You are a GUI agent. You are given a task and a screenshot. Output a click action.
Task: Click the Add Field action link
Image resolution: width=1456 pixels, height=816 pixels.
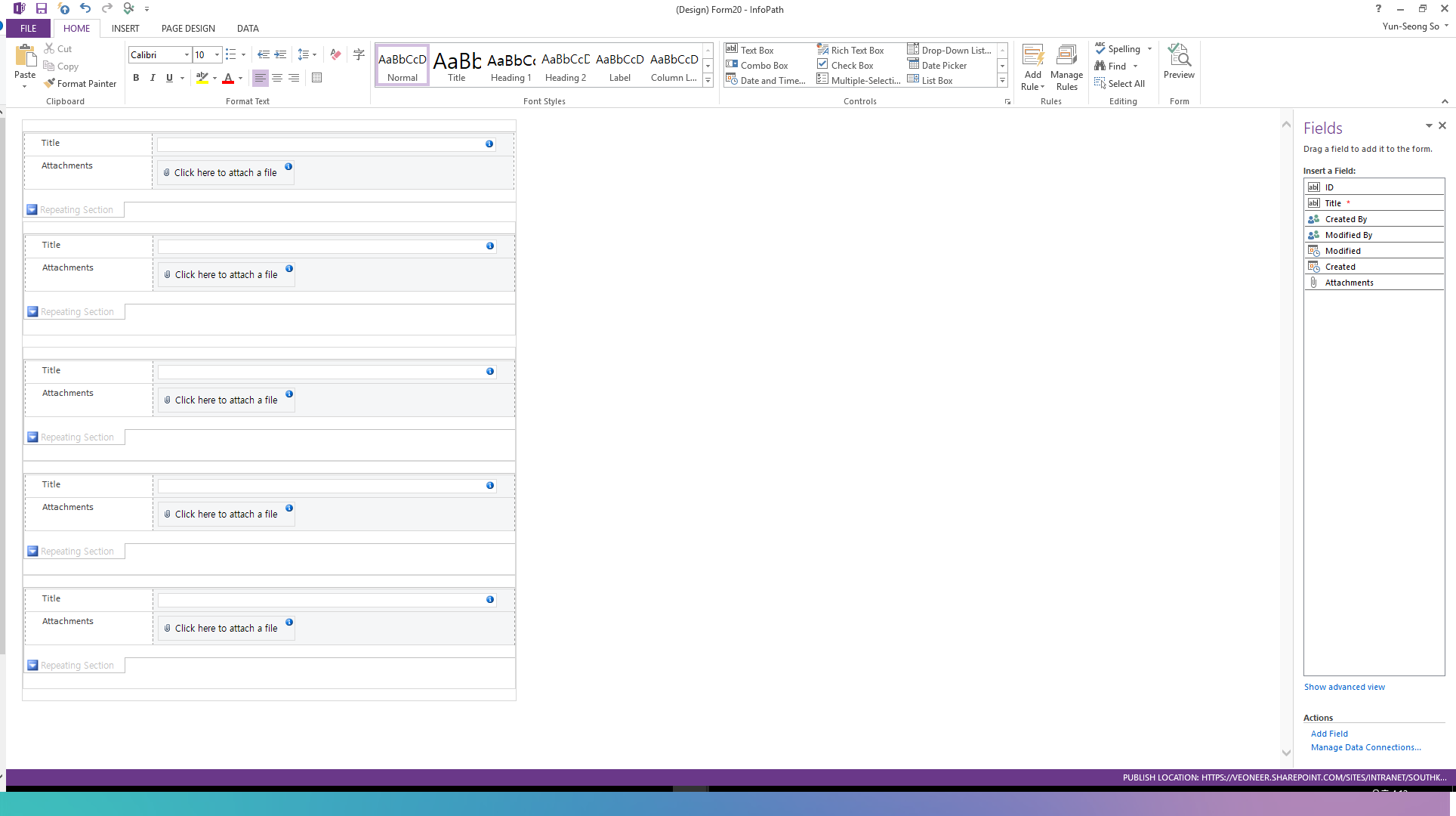1329,734
